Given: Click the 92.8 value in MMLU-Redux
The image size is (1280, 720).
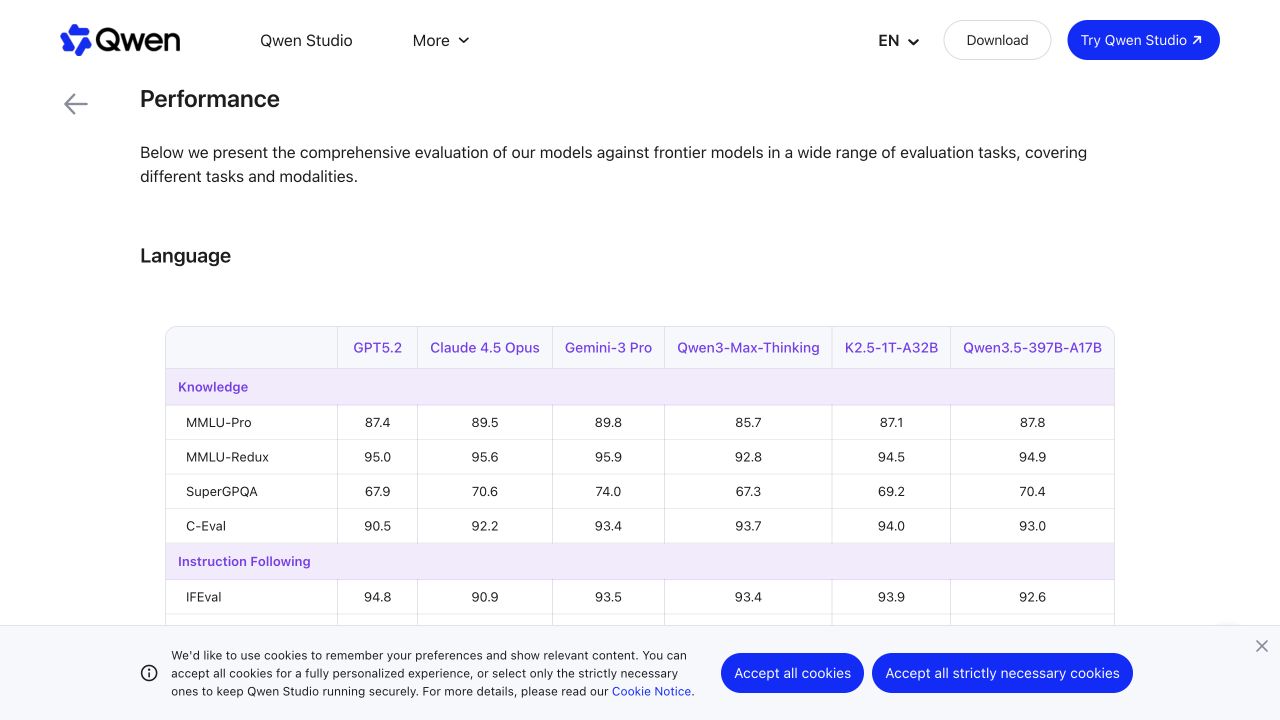Looking at the screenshot, I should point(748,457).
